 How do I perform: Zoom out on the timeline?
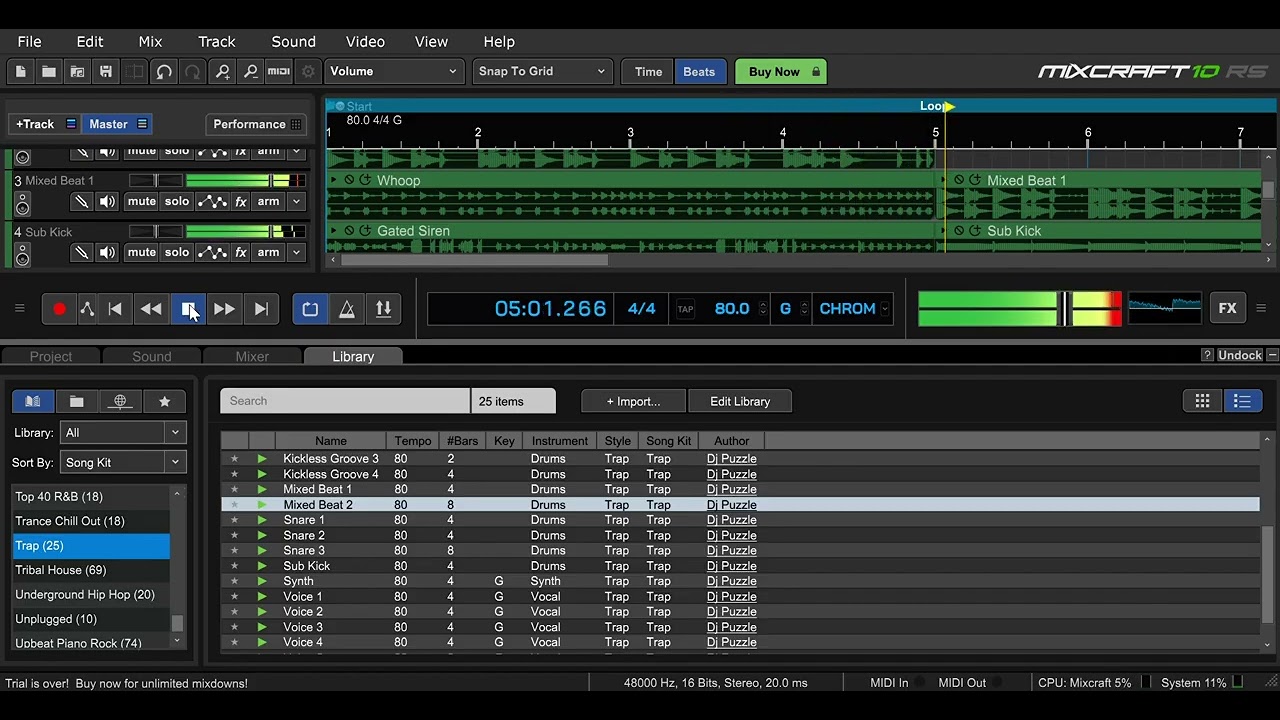pos(250,71)
